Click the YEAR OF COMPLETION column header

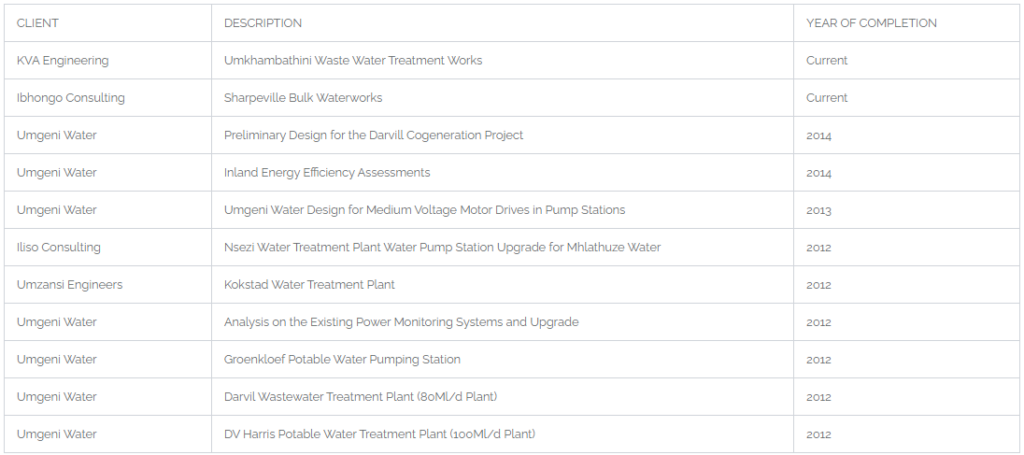pyautogui.click(x=871, y=23)
